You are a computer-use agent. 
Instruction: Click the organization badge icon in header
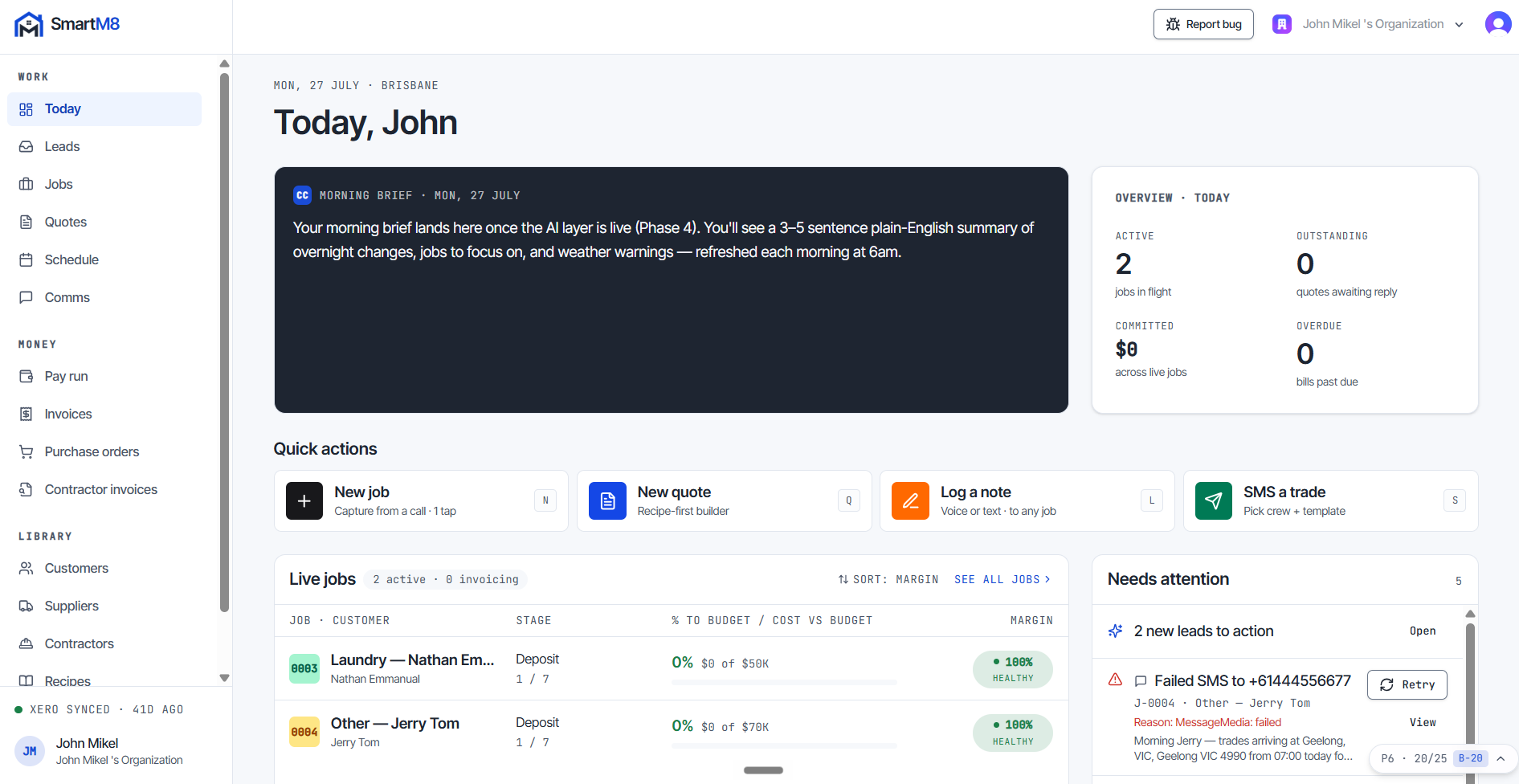tap(1282, 24)
